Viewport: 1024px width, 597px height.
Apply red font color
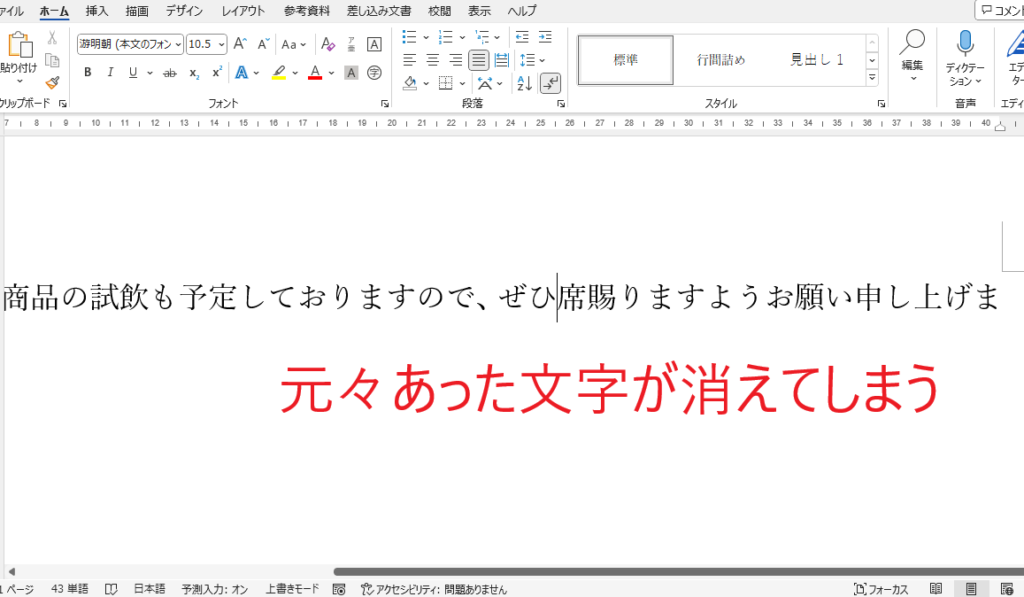click(315, 73)
